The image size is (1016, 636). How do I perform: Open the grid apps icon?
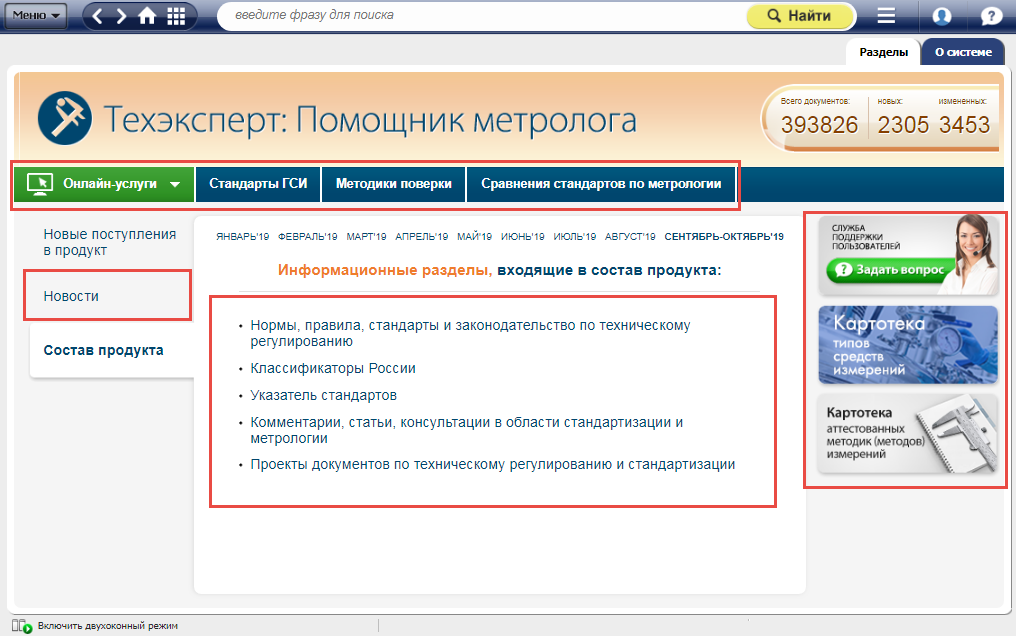pos(176,16)
